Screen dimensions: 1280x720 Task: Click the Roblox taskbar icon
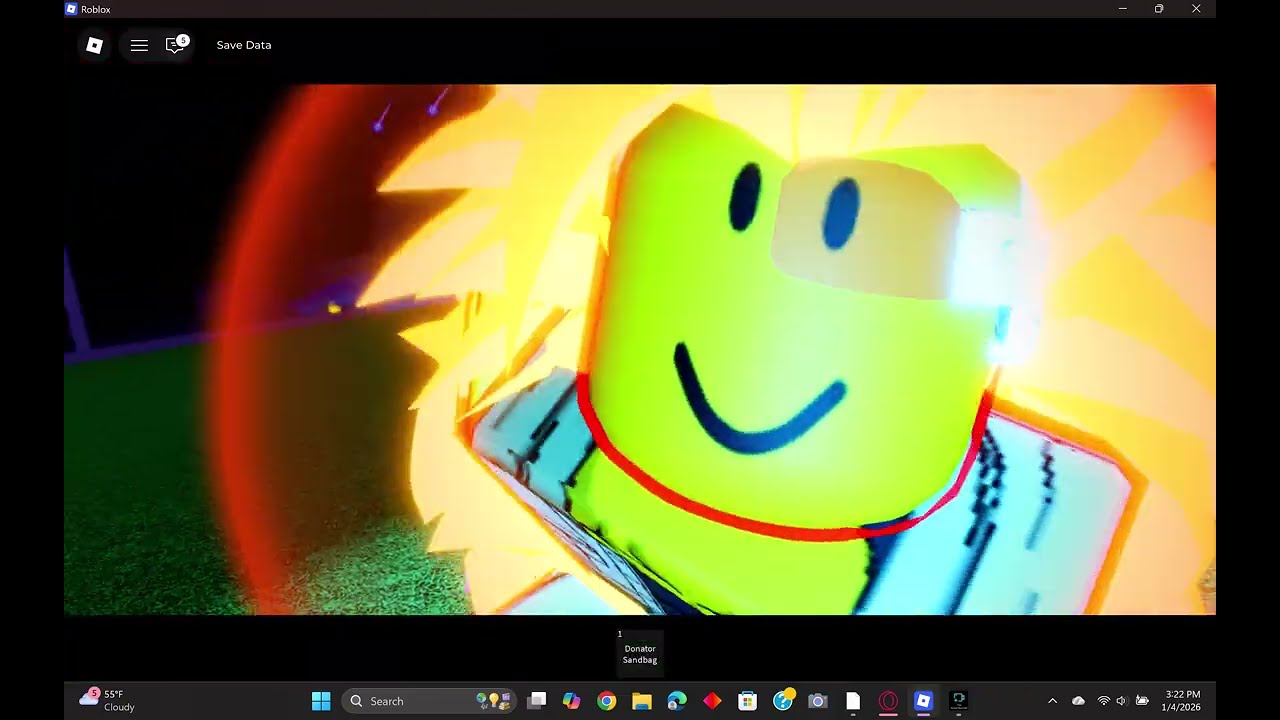tap(923, 701)
